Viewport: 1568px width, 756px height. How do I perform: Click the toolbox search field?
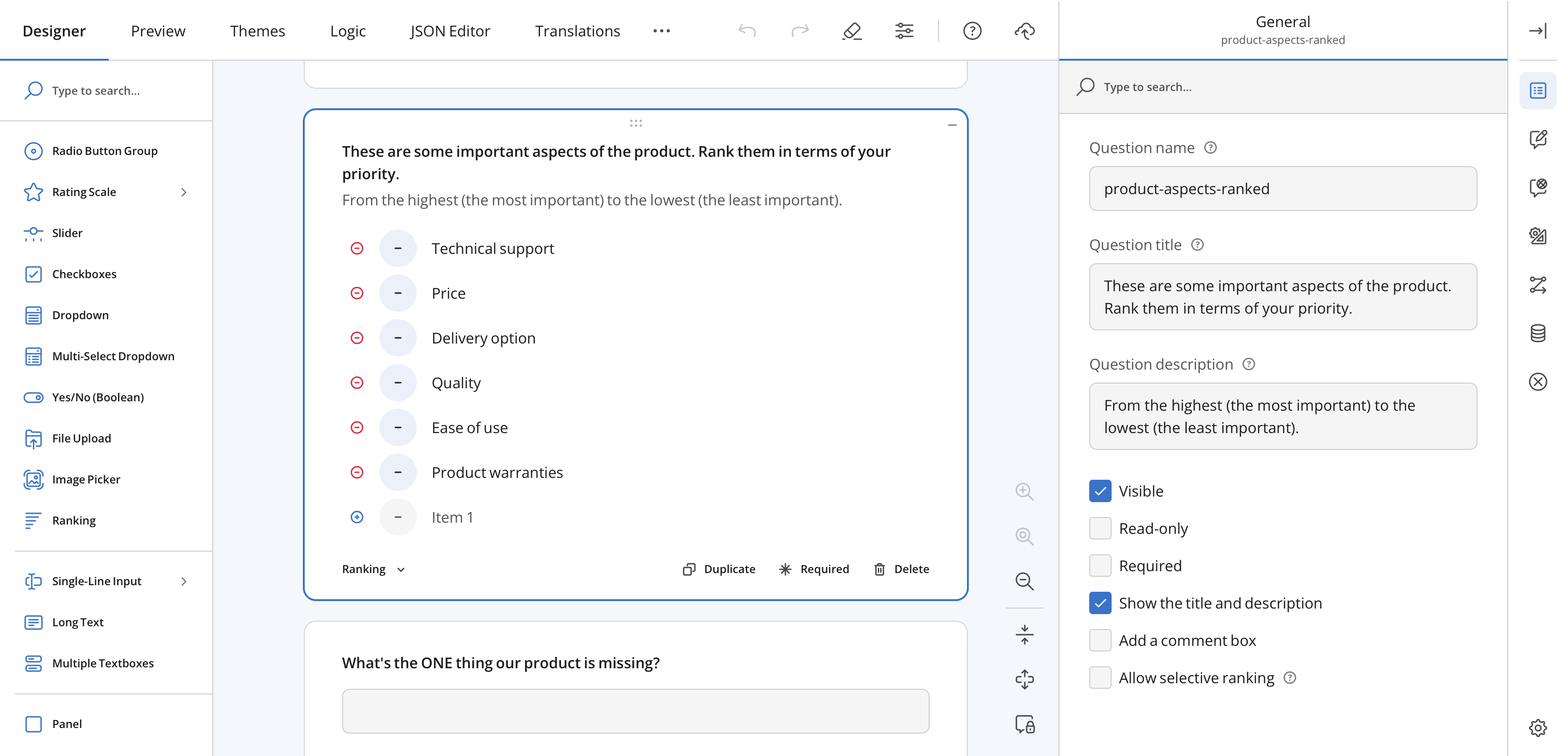click(x=106, y=91)
